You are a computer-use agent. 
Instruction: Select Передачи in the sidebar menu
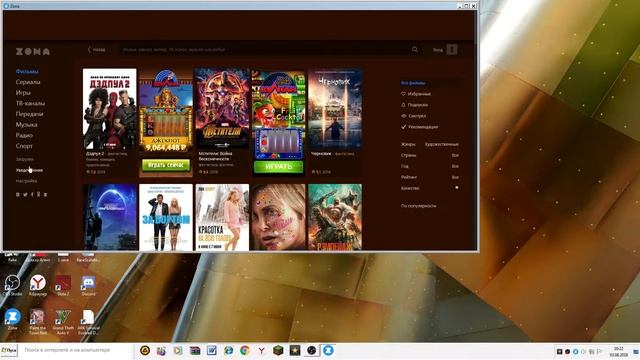coord(29,114)
